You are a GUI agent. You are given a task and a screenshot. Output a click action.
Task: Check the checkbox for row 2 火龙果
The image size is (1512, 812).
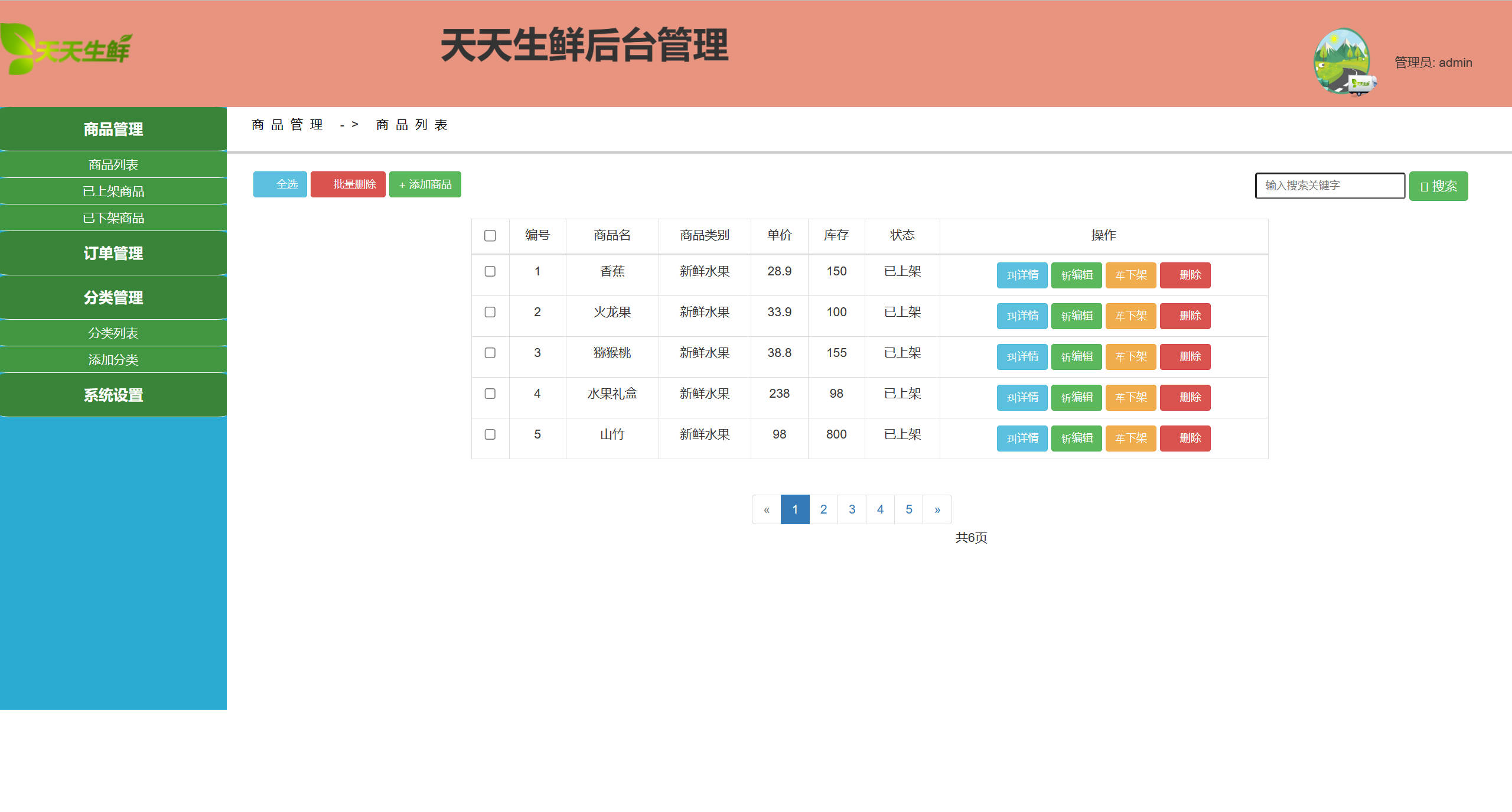tap(490, 312)
